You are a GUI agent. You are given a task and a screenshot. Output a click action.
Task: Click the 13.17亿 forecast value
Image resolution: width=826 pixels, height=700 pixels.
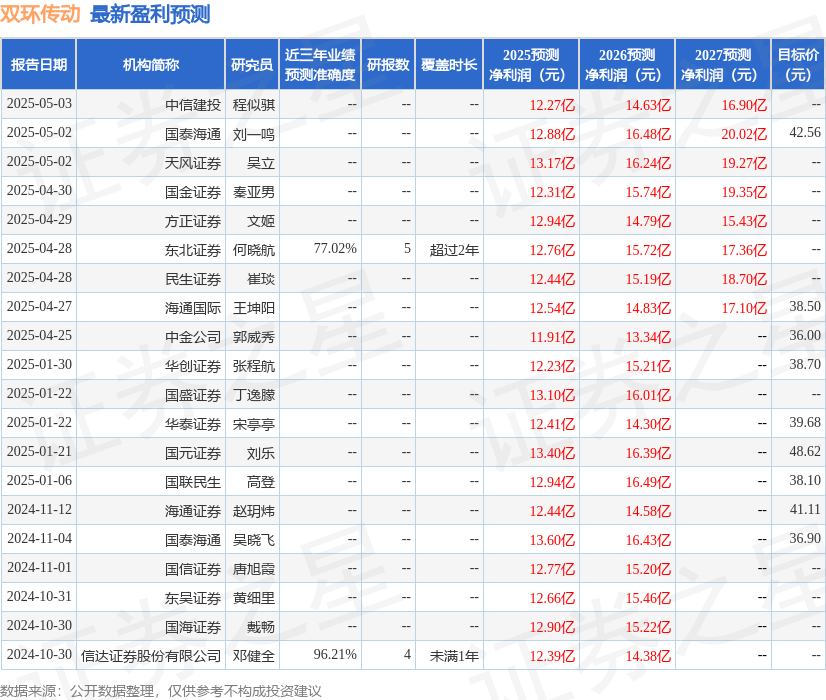point(552,163)
